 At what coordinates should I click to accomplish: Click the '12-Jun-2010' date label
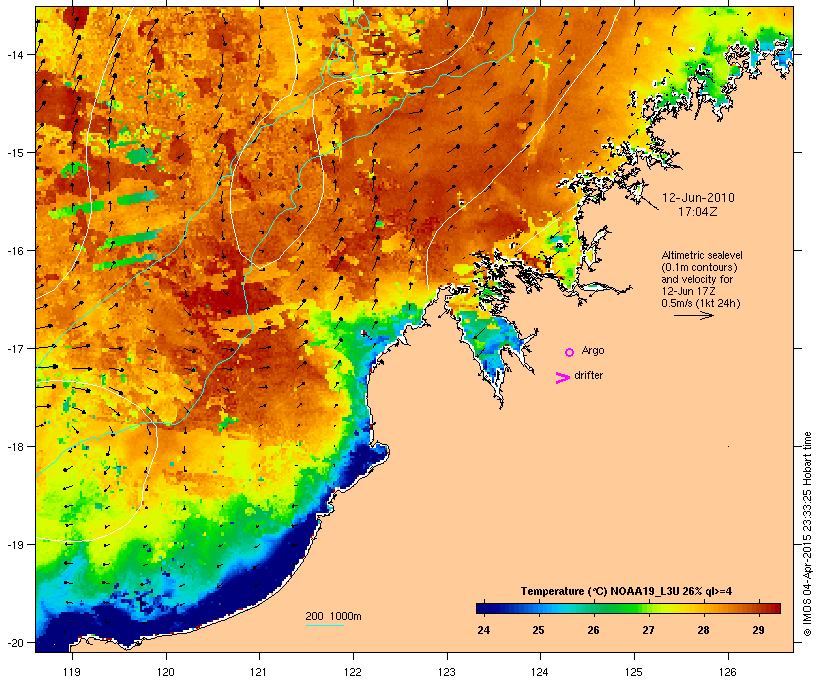tap(698, 198)
